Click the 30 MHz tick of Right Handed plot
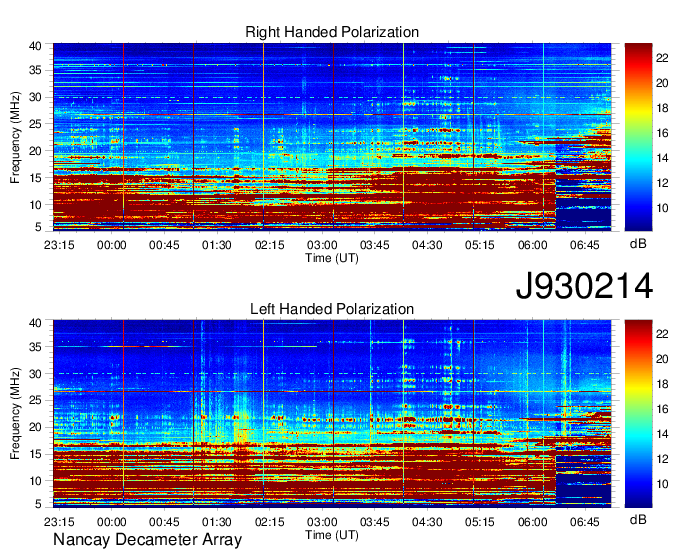The width and height of the screenshot is (680, 552). [x=36, y=97]
